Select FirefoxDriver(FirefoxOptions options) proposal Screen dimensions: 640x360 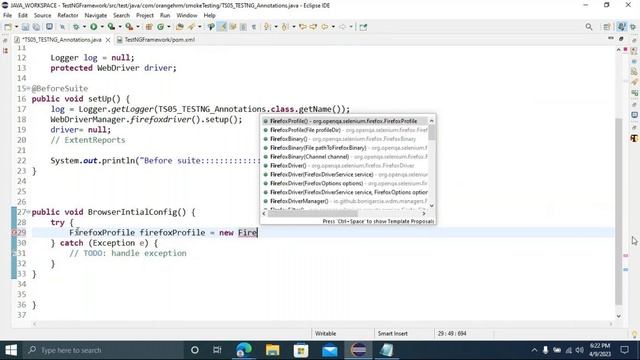344,184
